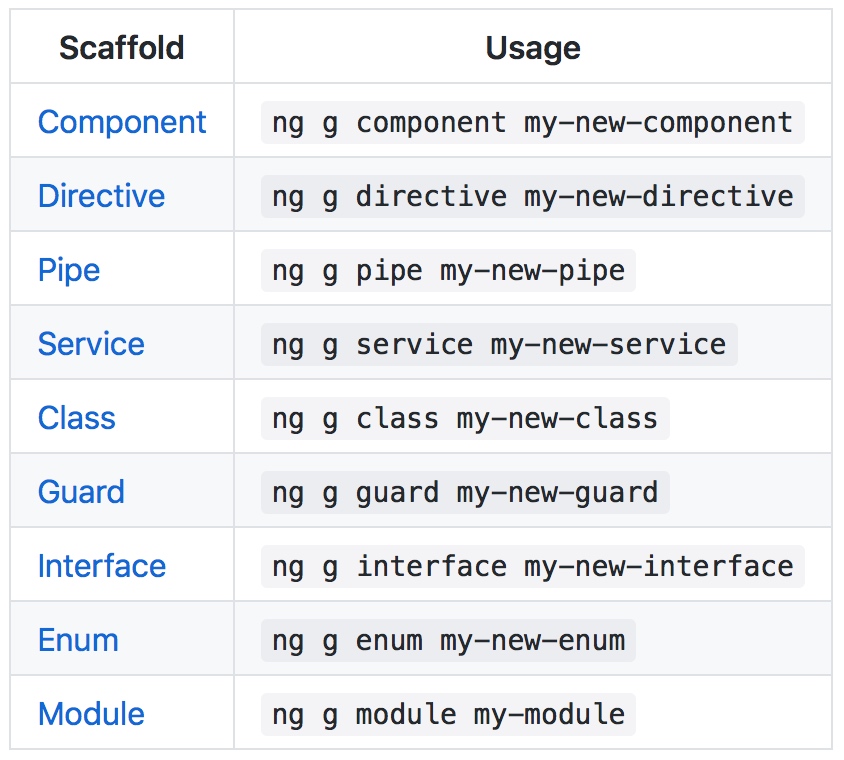
Task: Open the Directive scaffold link
Action: 101,196
